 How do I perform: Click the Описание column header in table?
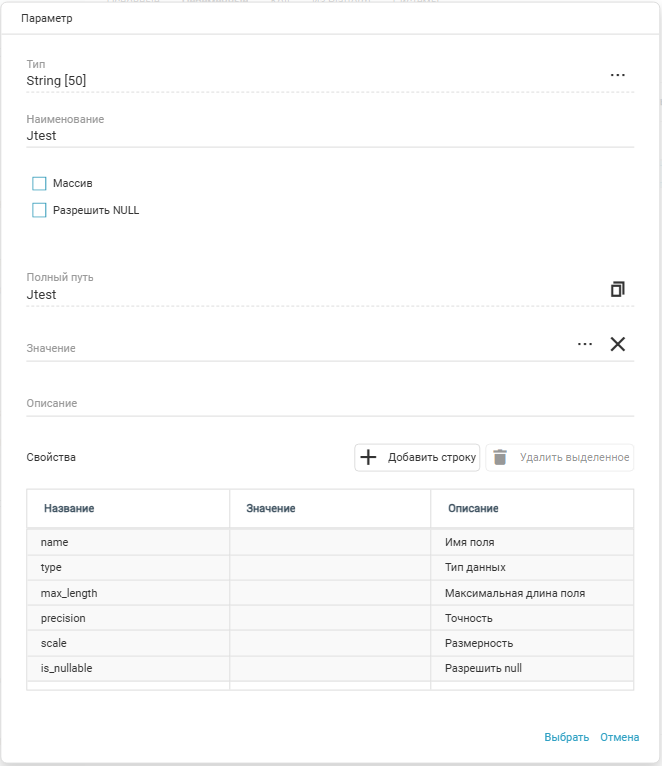tap(473, 508)
